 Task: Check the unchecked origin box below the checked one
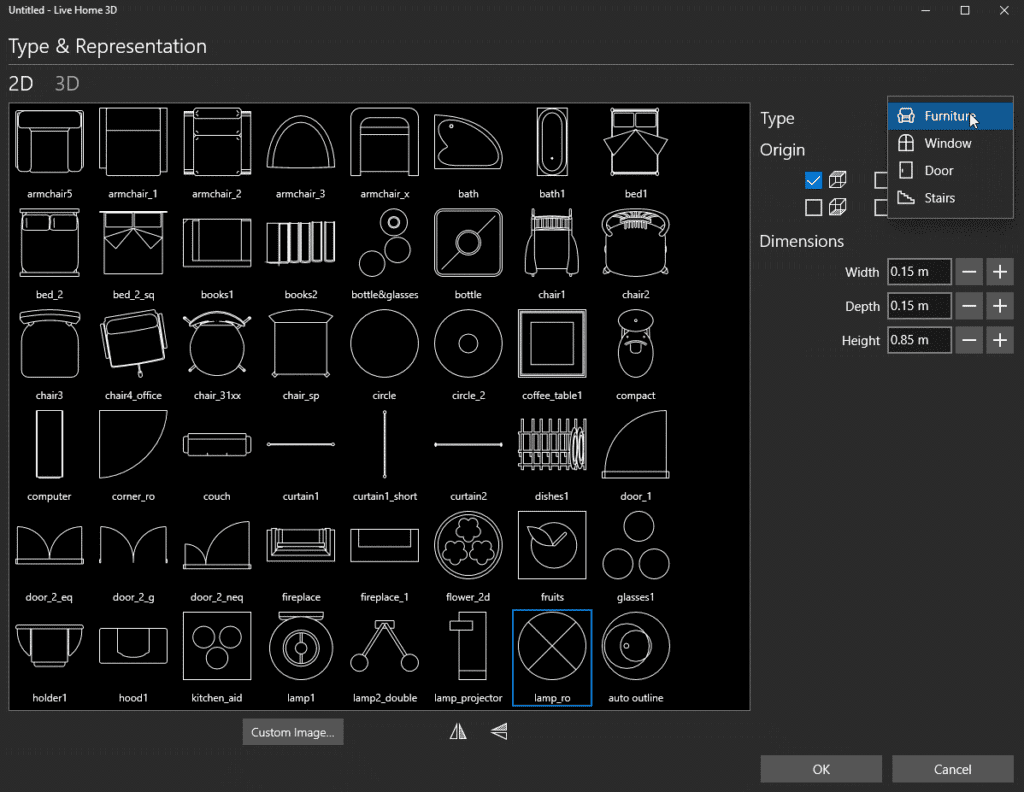point(813,208)
